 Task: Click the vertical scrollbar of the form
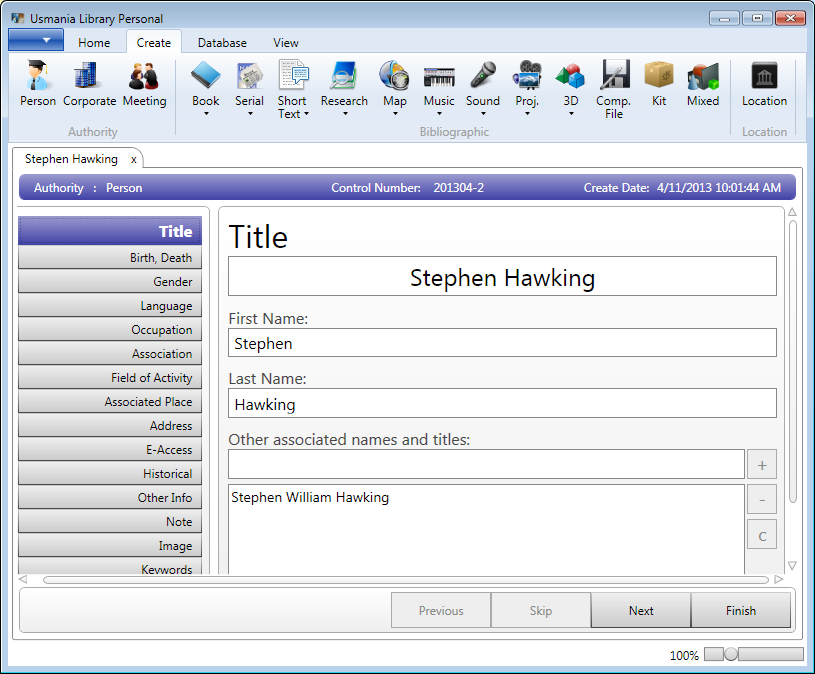pyautogui.click(x=793, y=361)
